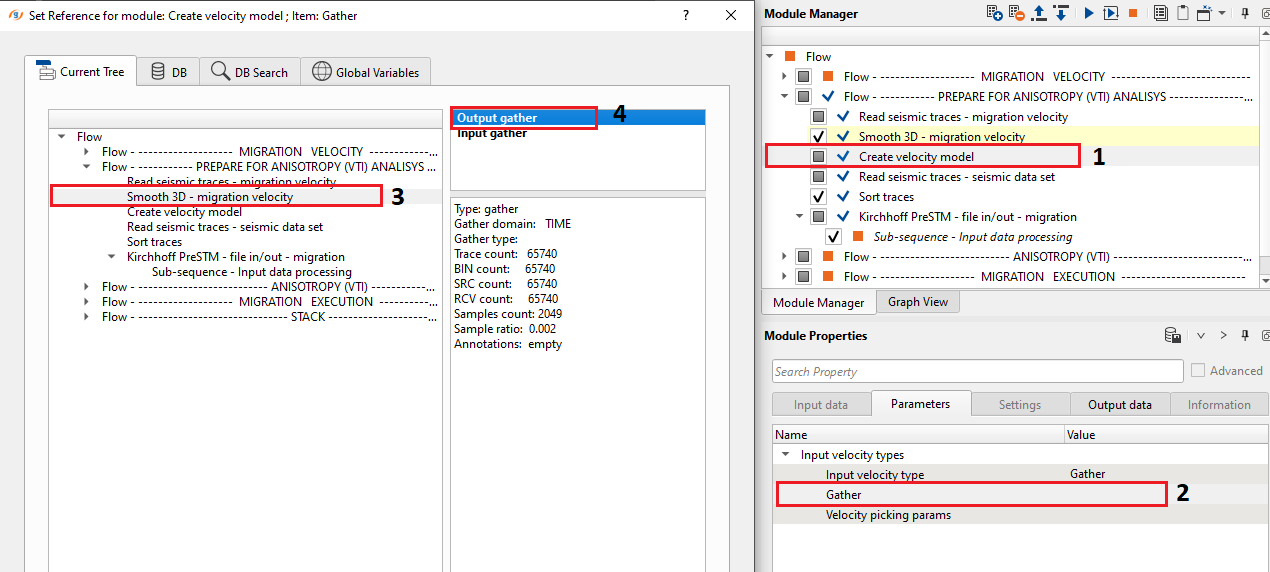The height and width of the screenshot is (572, 1270).
Task: Collapse the Input velocity types group
Action: point(785,455)
